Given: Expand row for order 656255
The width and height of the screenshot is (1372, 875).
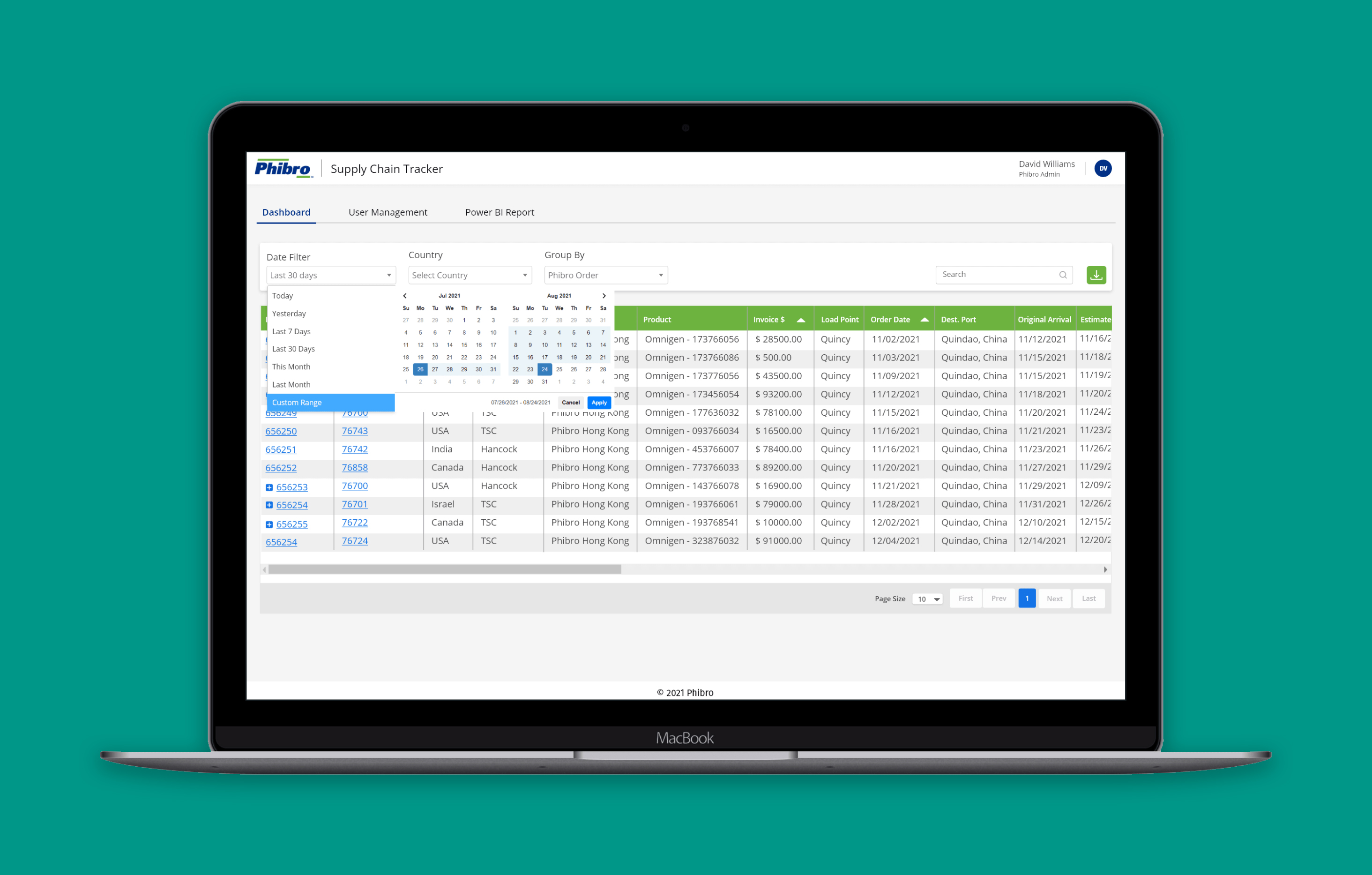Looking at the screenshot, I should (x=269, y=524).
